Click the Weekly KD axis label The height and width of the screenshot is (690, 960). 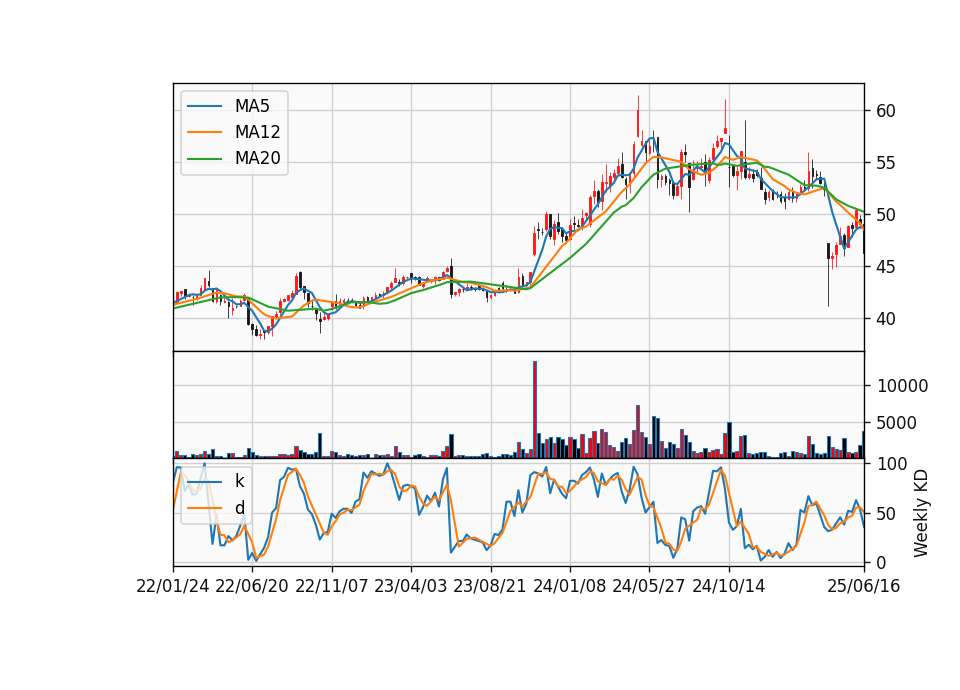click(x=921, y=513)
